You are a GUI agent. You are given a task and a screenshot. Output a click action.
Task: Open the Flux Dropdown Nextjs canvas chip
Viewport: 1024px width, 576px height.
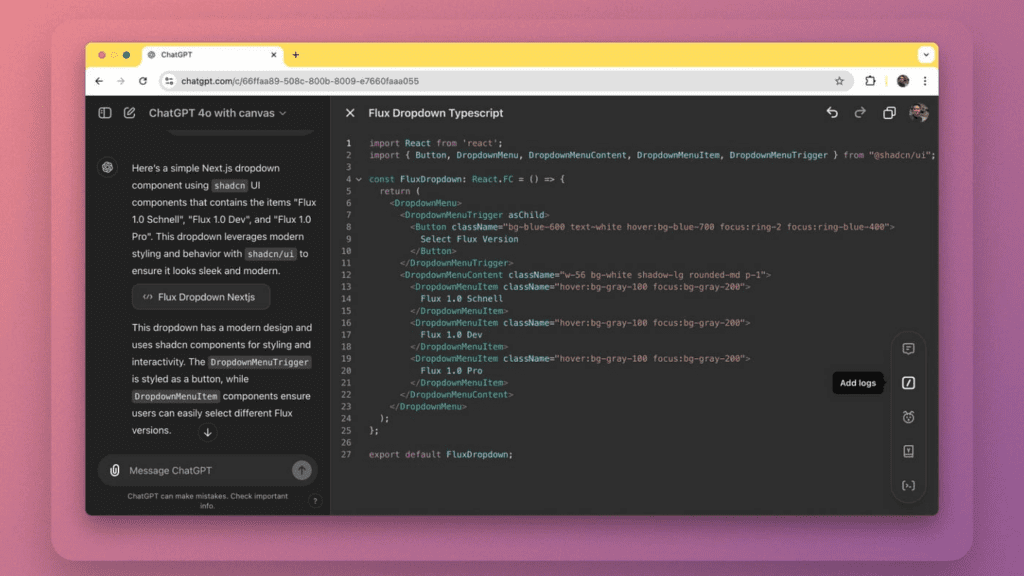pos(200,297)
